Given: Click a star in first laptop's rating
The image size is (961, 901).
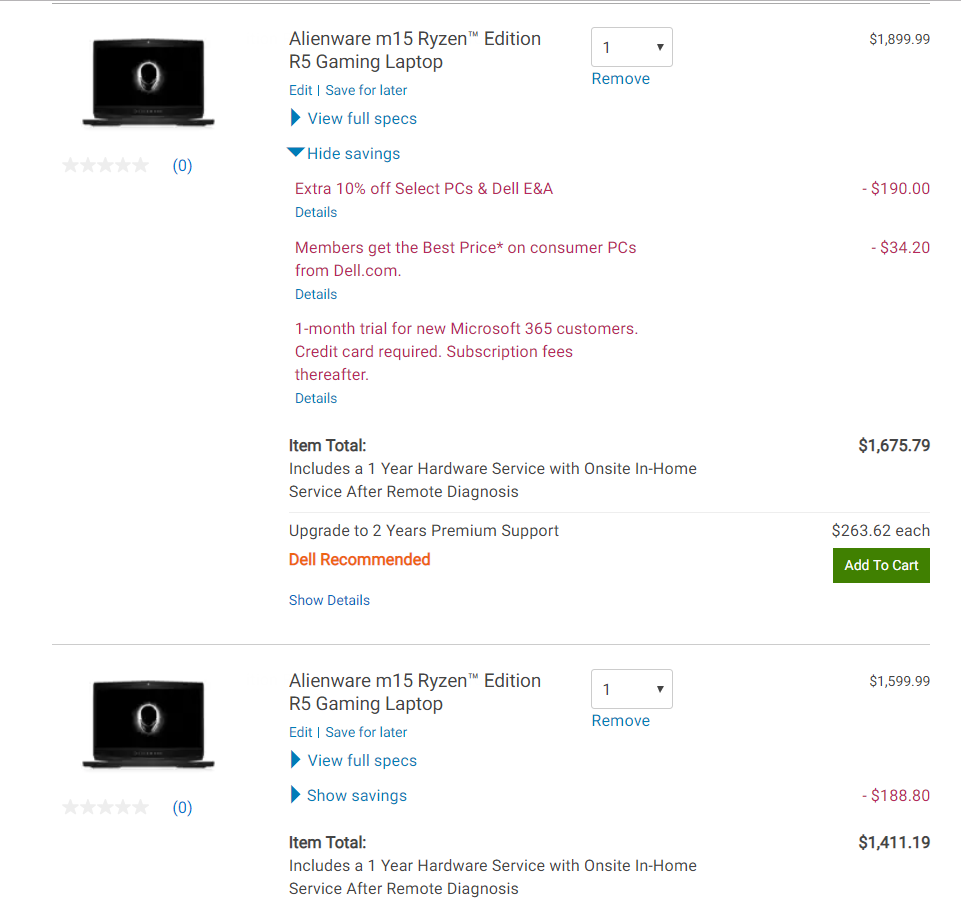Looking at the screenshot, I should 105,165.
